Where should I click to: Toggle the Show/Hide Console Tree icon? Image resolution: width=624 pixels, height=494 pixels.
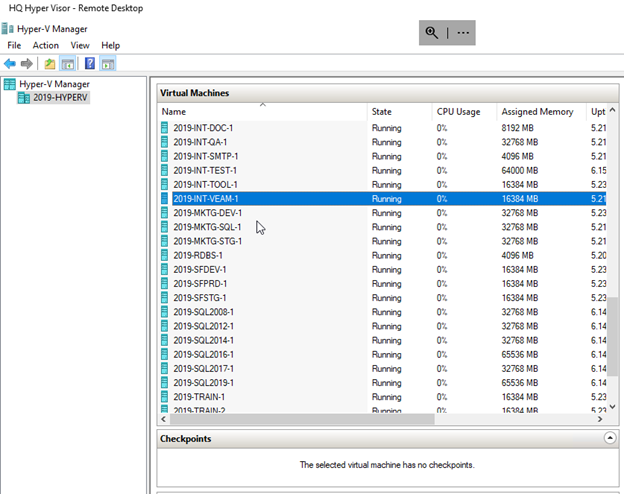(x=68, y=63)
